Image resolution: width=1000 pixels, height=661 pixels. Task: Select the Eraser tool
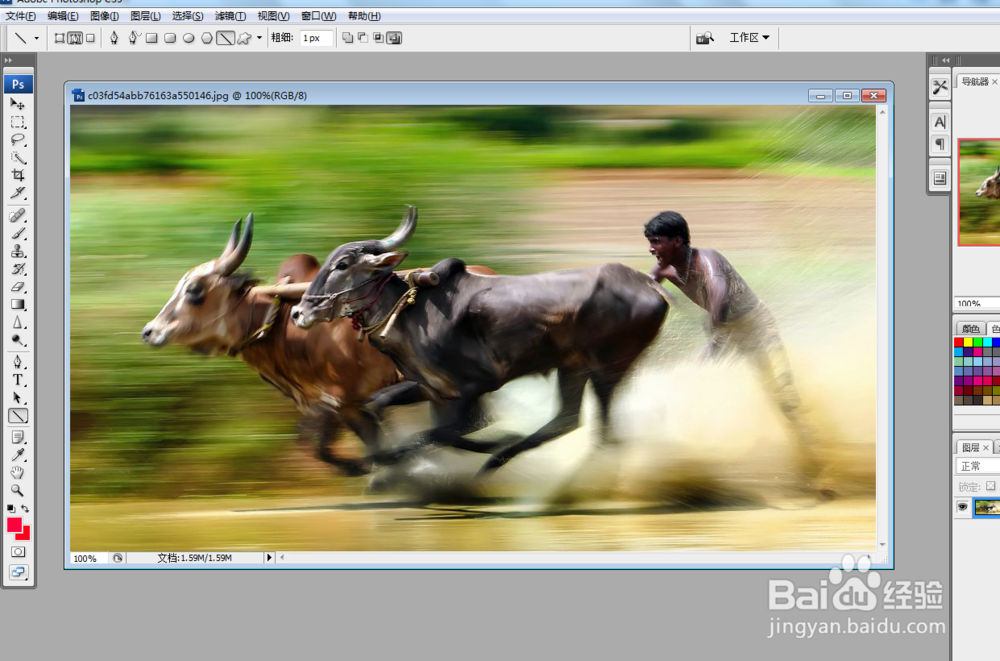18,287
